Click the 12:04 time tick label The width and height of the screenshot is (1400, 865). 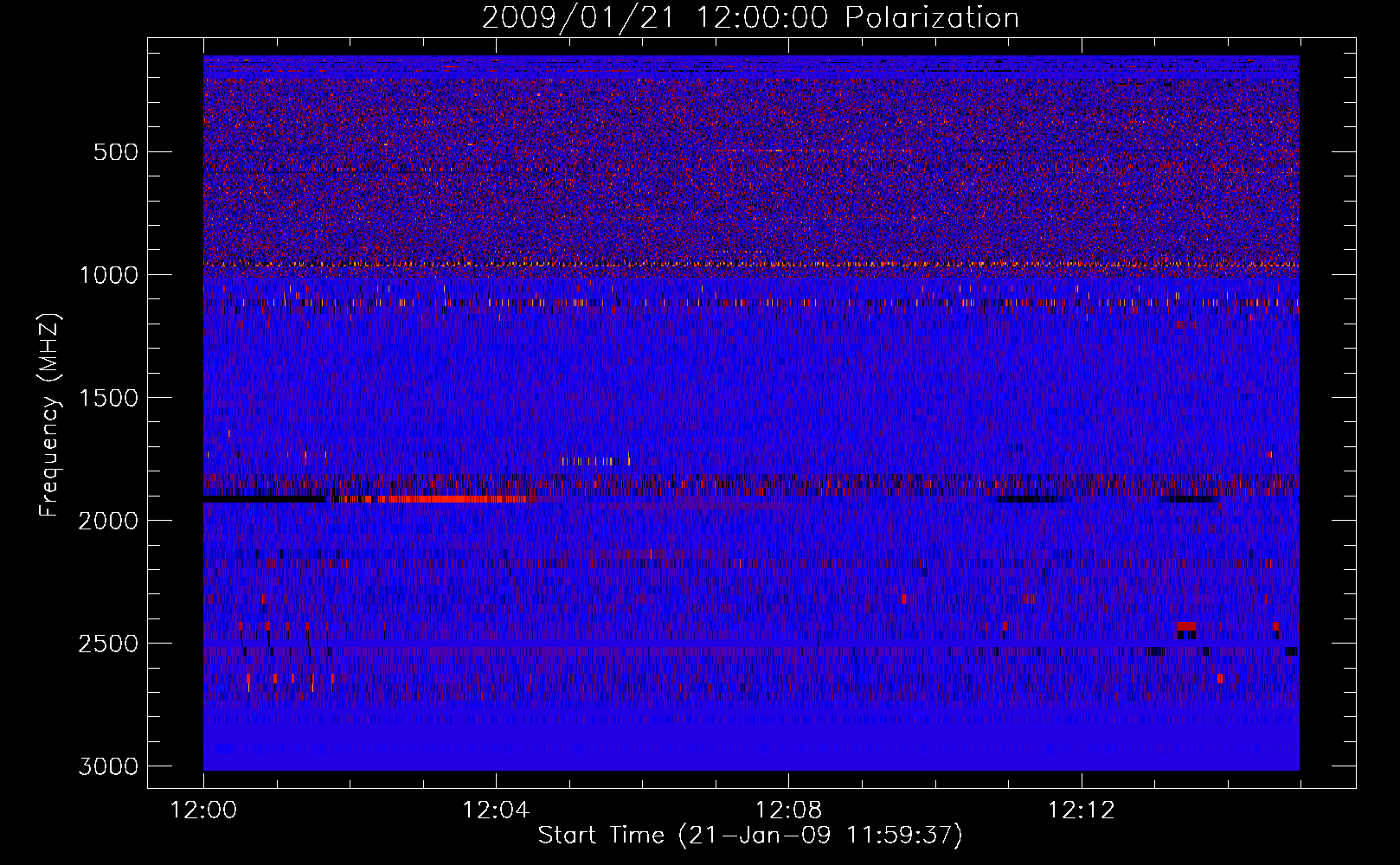[x=496, y=811]
